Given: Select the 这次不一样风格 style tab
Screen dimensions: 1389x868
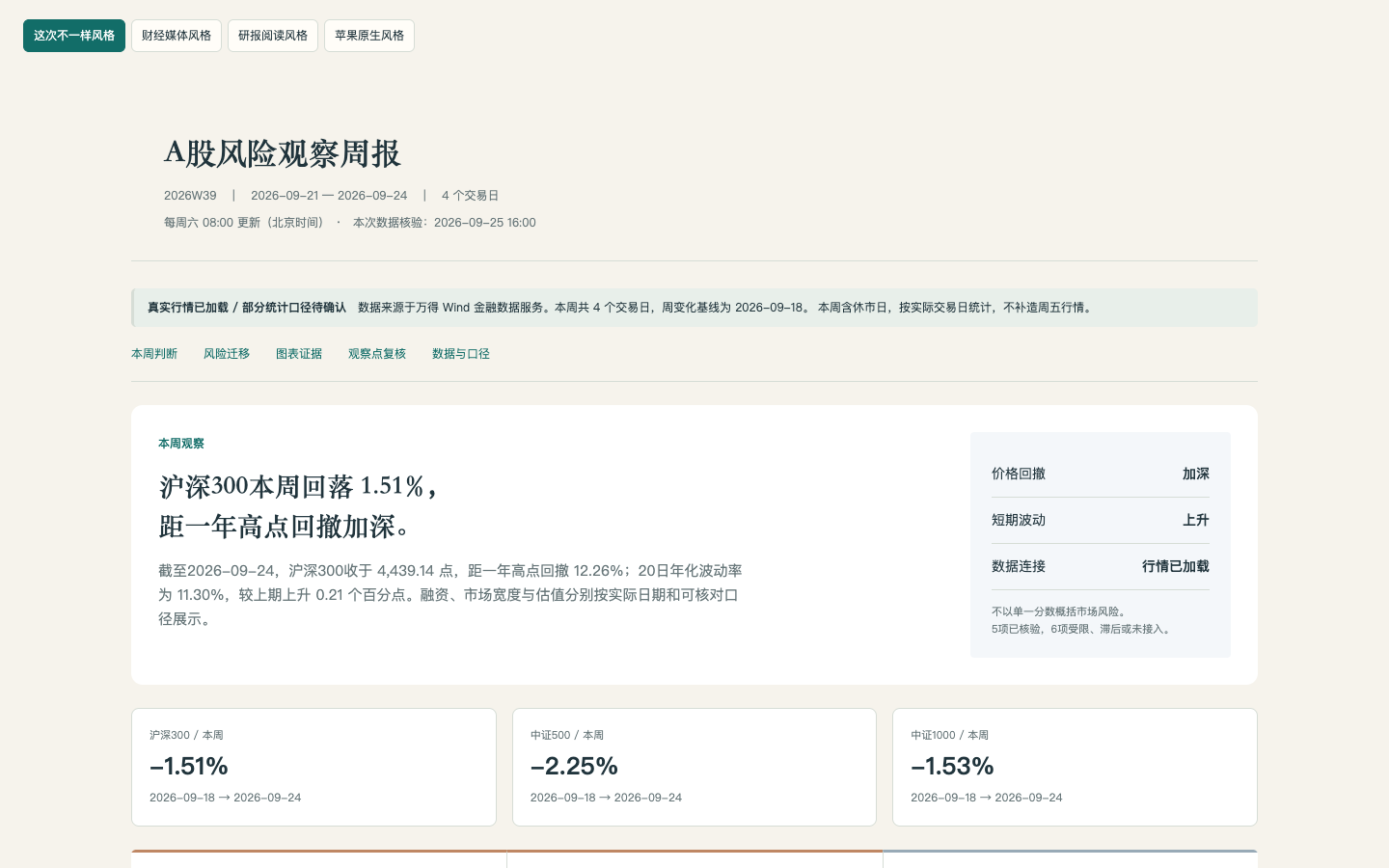Looking at the screenshot, I should pyautogui.click(x=74, y=36).
